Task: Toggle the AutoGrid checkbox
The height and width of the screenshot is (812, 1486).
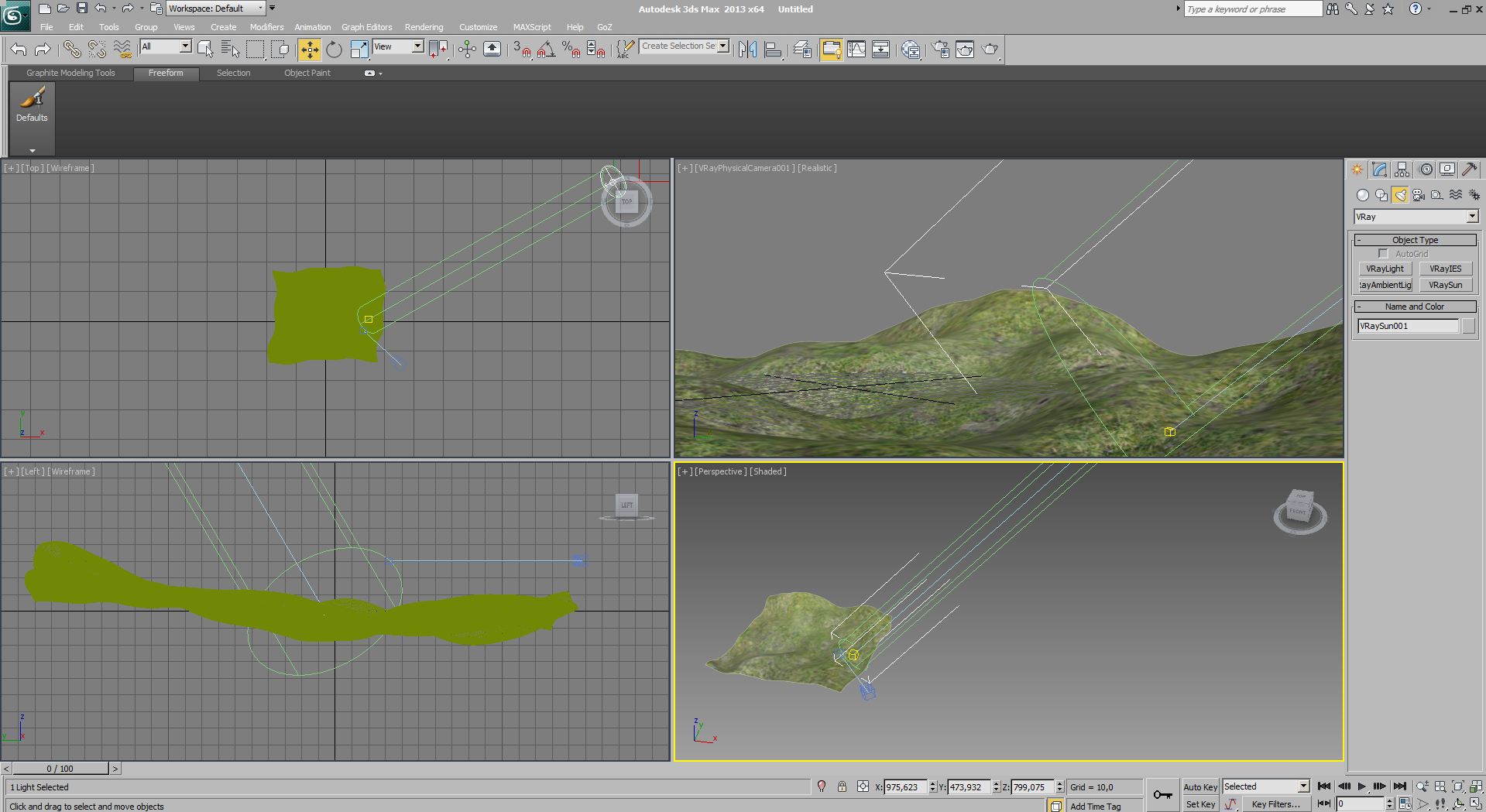Action: [x=1383, y=254]
